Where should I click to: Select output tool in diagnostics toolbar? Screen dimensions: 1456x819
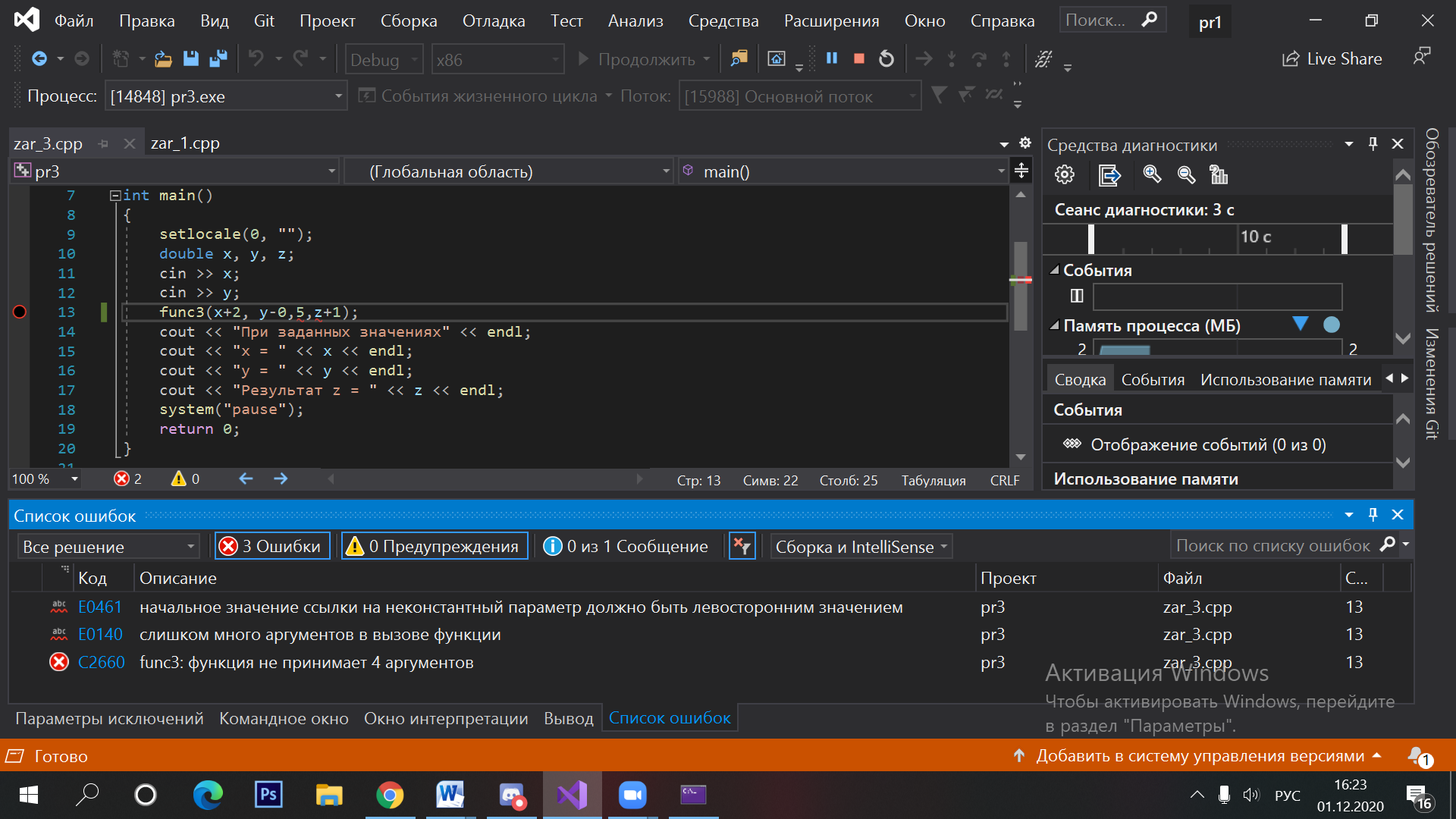pyautogui.click(x=1109, y=175)
